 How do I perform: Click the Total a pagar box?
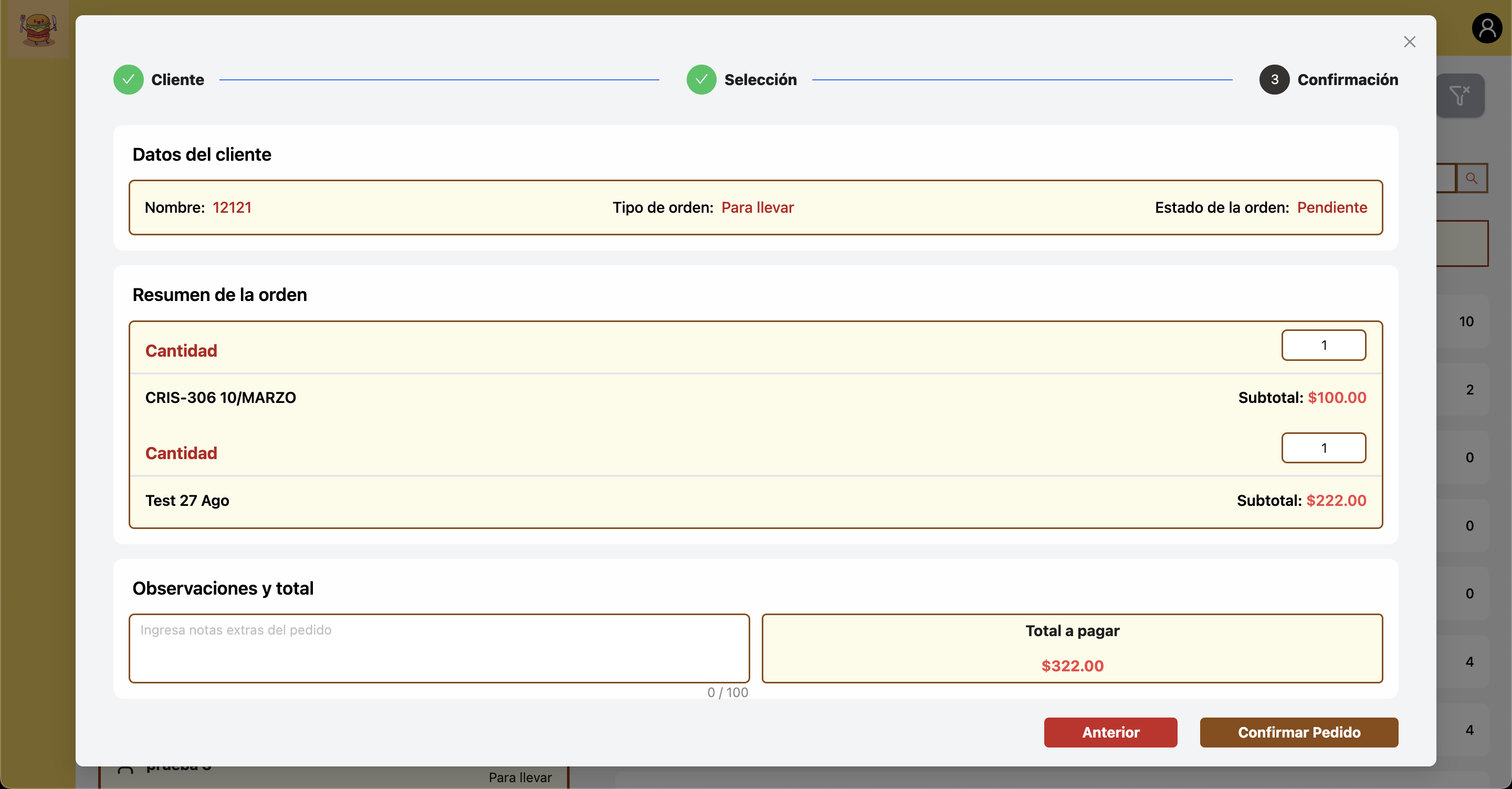[1072, 648]
